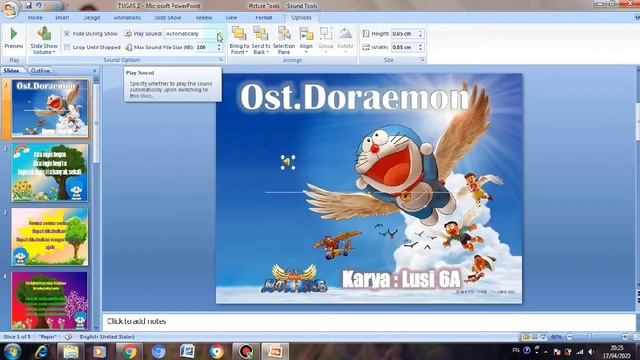Click the Height input field
This screenshot has width=640, height=360.
click(x=404, y=34)
